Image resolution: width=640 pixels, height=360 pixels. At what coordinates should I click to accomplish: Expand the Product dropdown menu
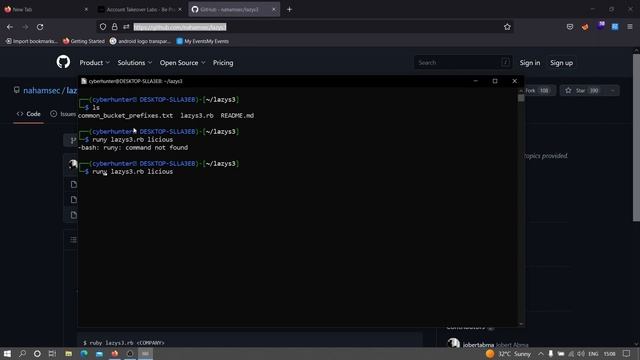click(94, 62)
